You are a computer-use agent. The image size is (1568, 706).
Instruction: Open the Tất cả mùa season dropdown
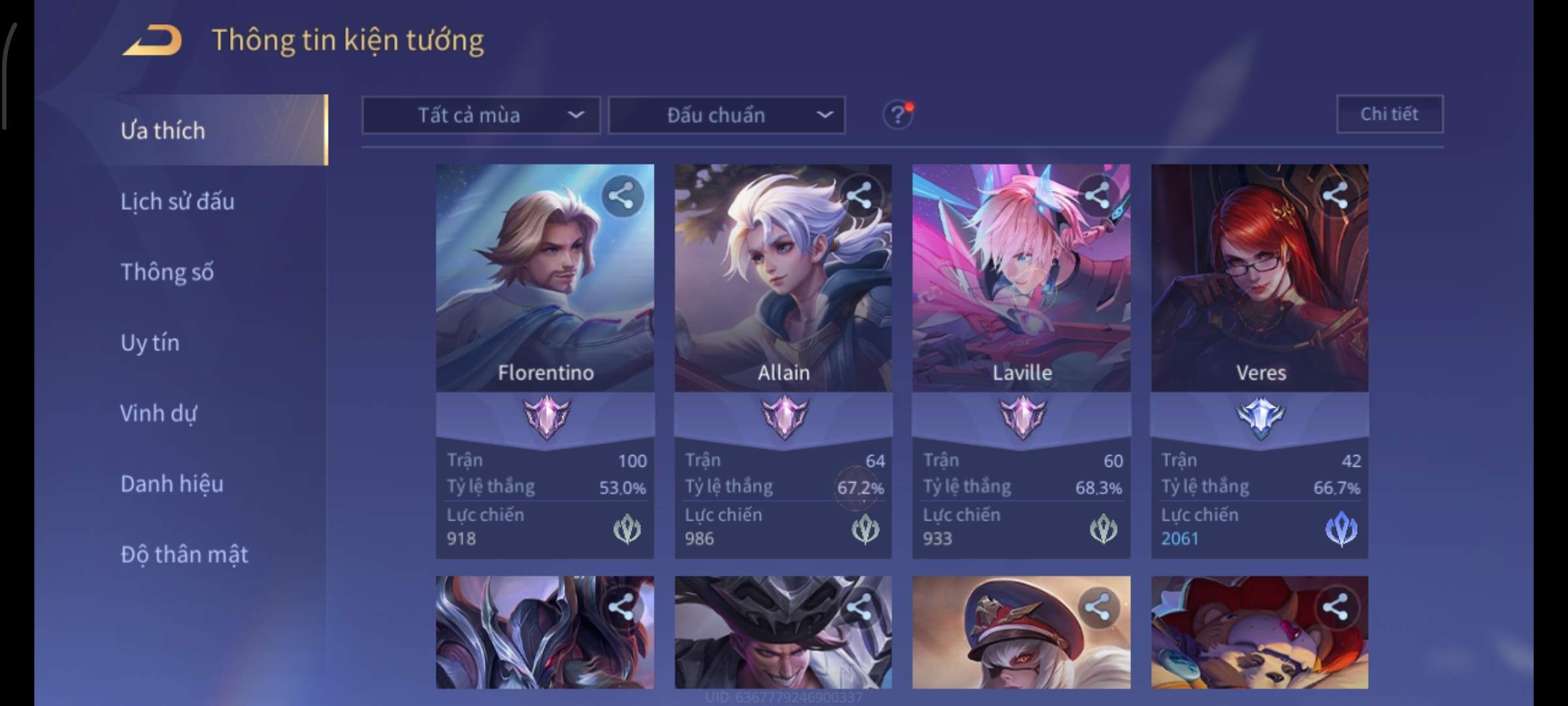click(482, 116)
